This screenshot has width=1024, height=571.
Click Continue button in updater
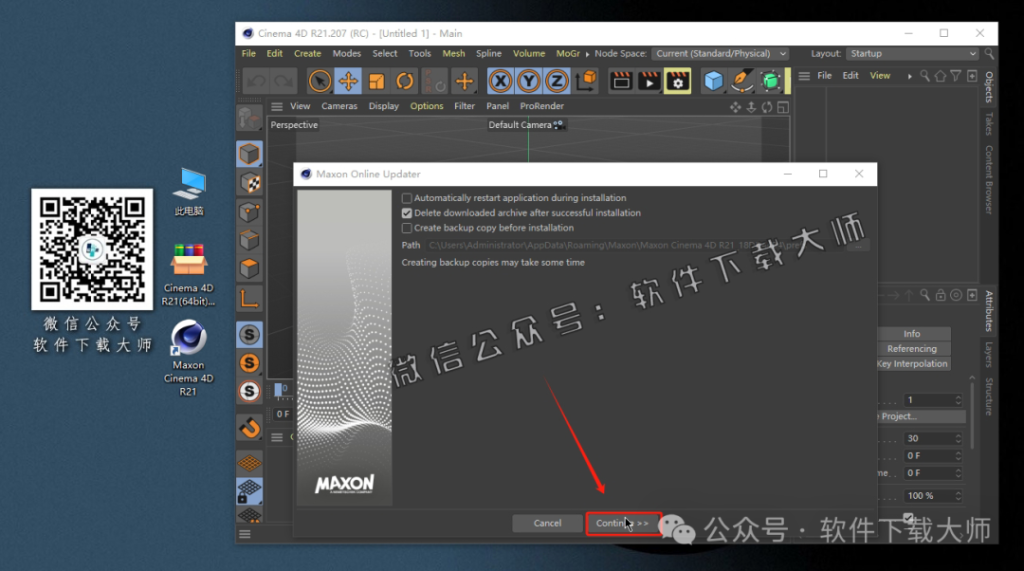click(623, 523)
